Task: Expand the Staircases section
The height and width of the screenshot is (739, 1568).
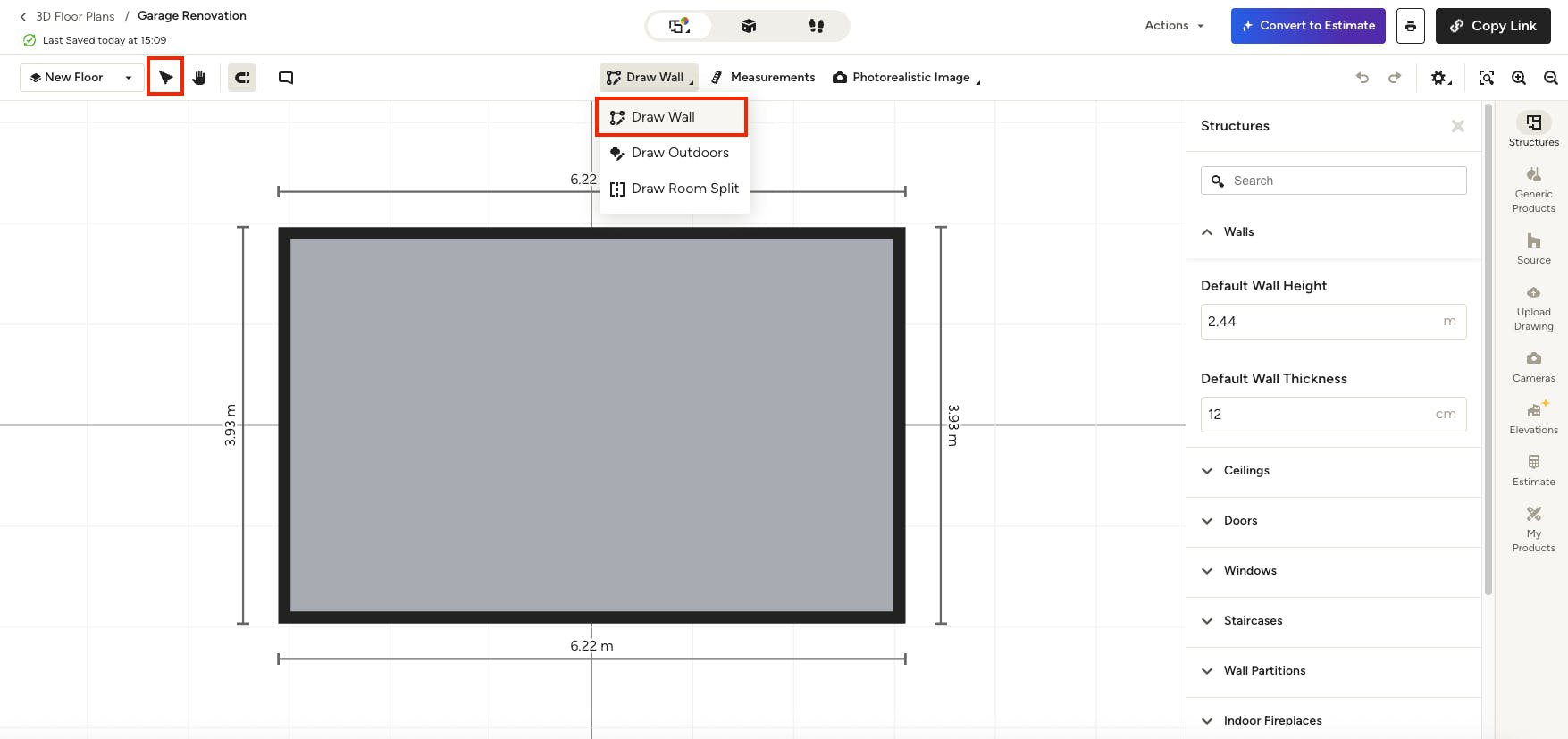Action: click(1334, 621)
